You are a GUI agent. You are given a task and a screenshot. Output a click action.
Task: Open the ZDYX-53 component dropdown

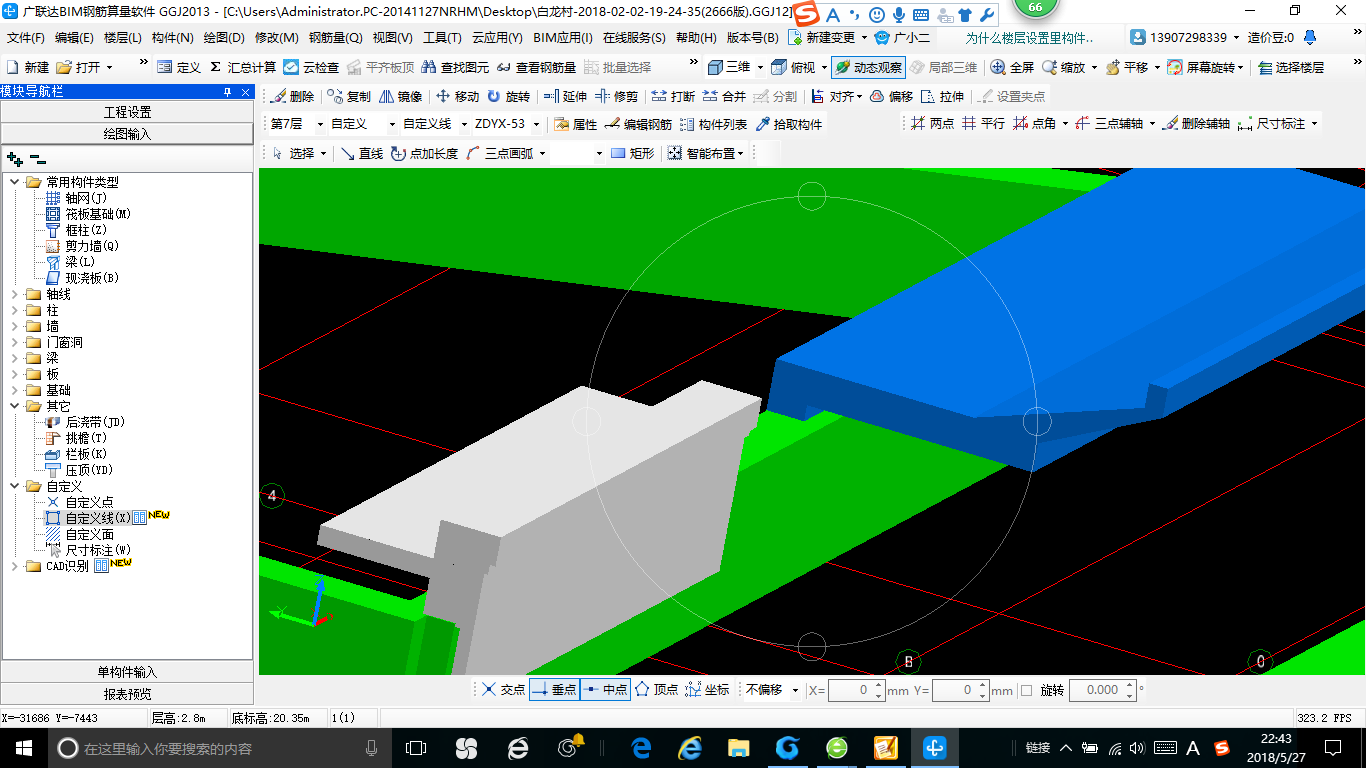(x=537, y=125)
